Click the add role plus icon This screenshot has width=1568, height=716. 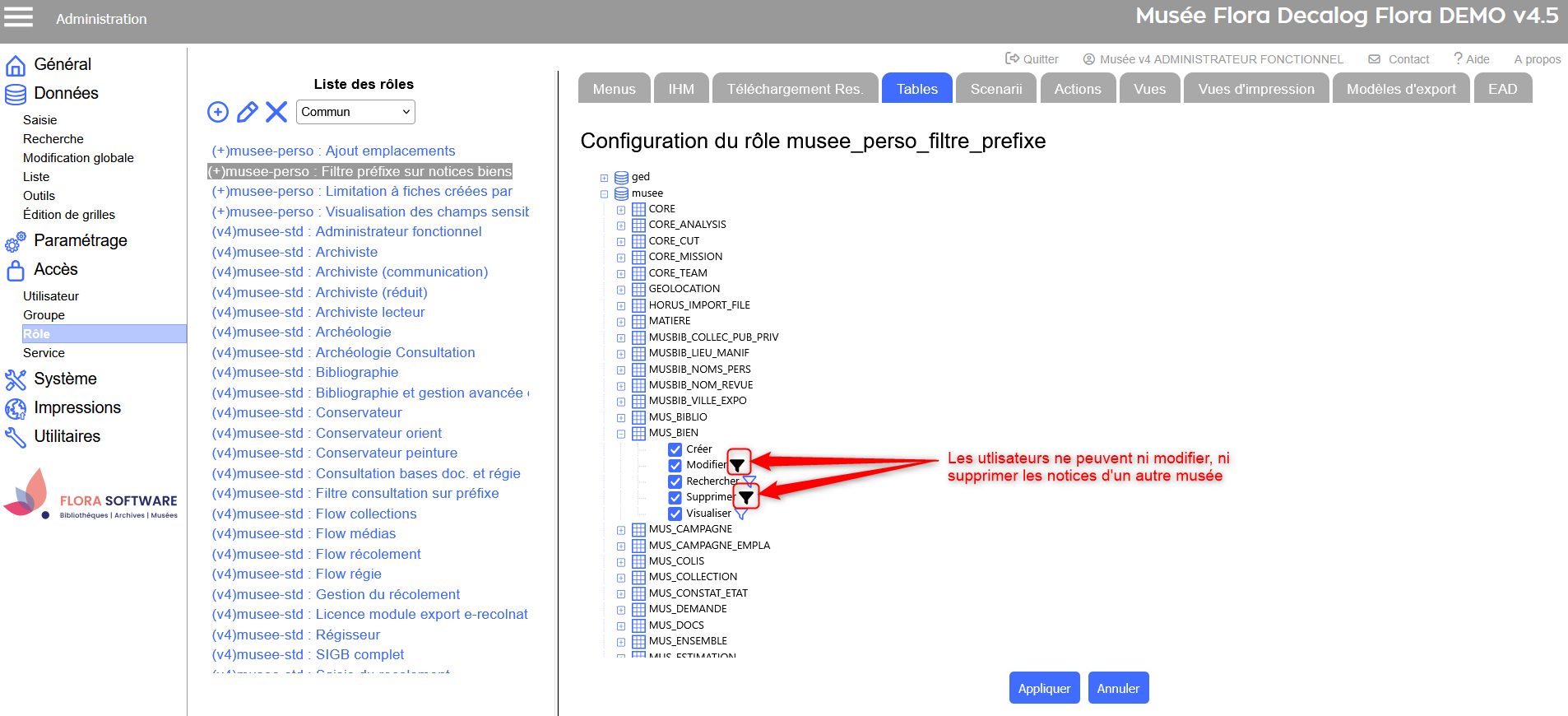(218, 112)
